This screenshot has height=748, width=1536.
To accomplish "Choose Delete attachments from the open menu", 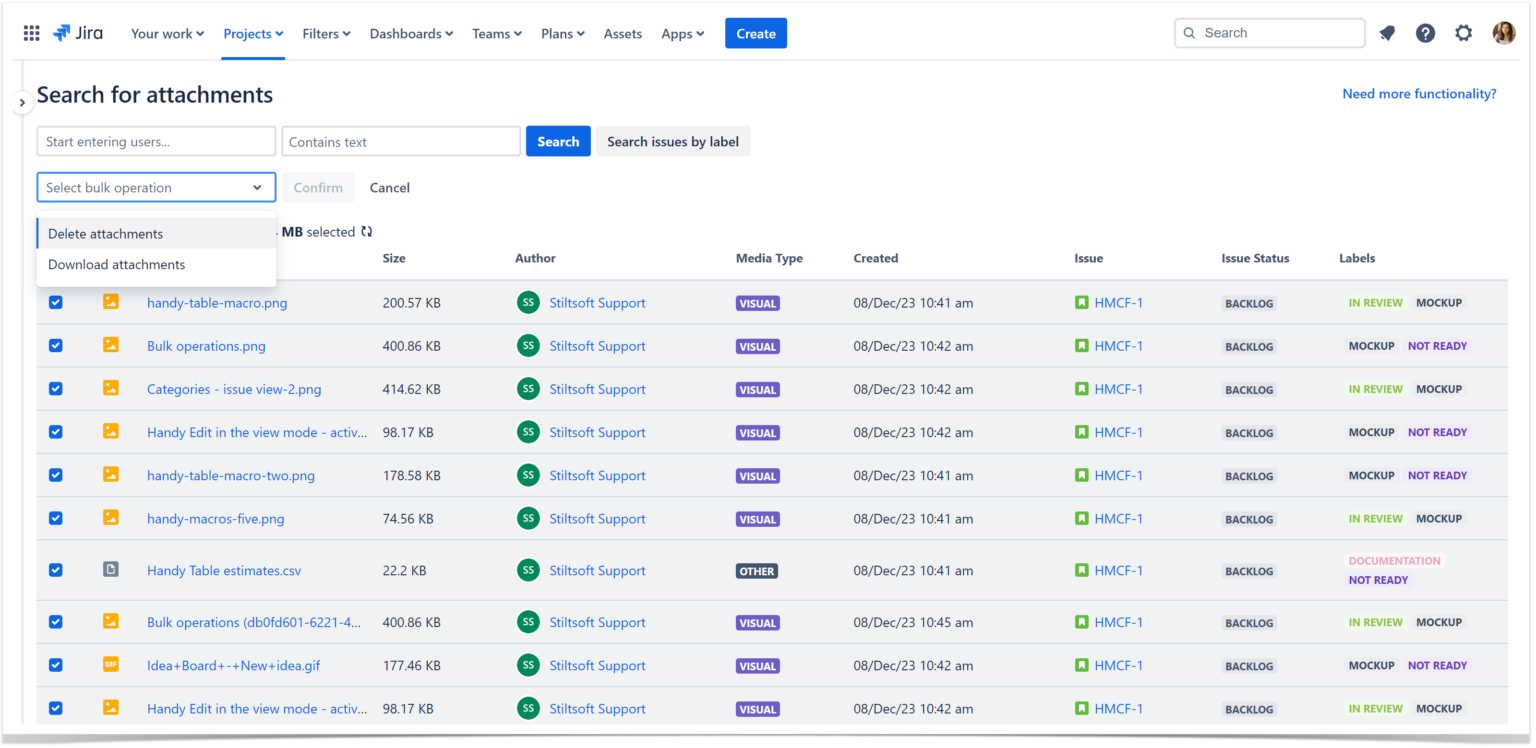I will tap(104, 233).
